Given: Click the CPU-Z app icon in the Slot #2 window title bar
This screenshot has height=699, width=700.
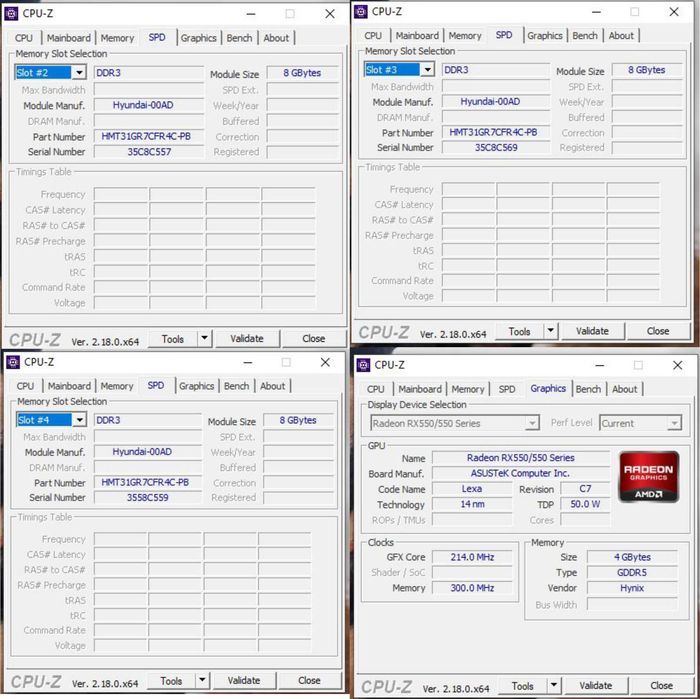Looking at the screenshot, I should point(11,14).
